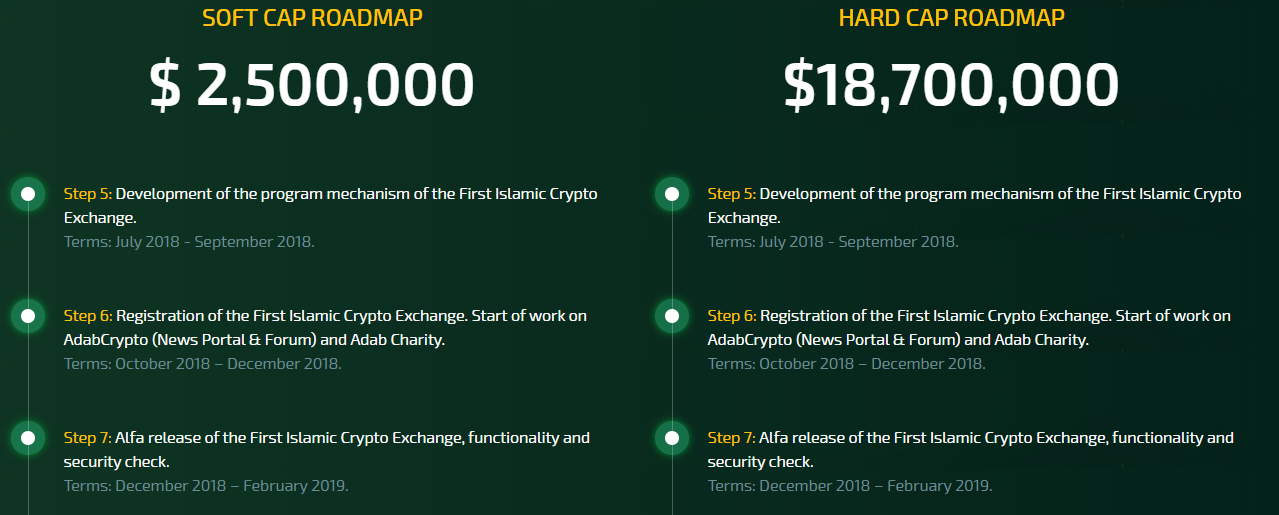Click the SOFT CAP ROADMAP heading
1279x515 pixels.
[312, 18]
